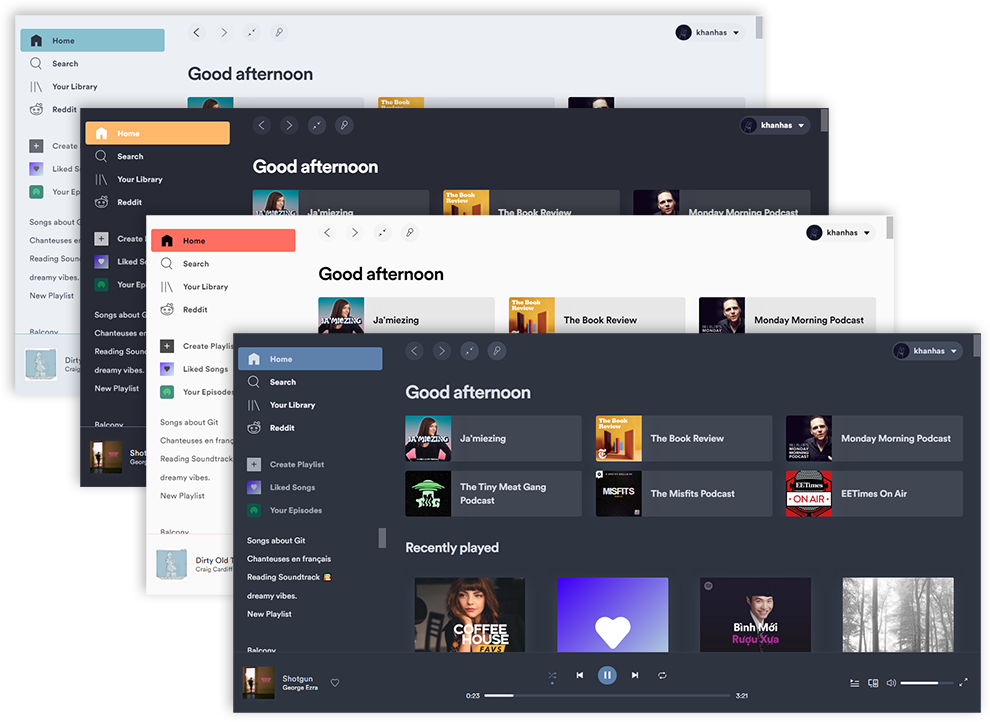This screenshot has width=990, height=722.
Task: Adjust the volume slider in the player bar
Action: pos(927,683)
